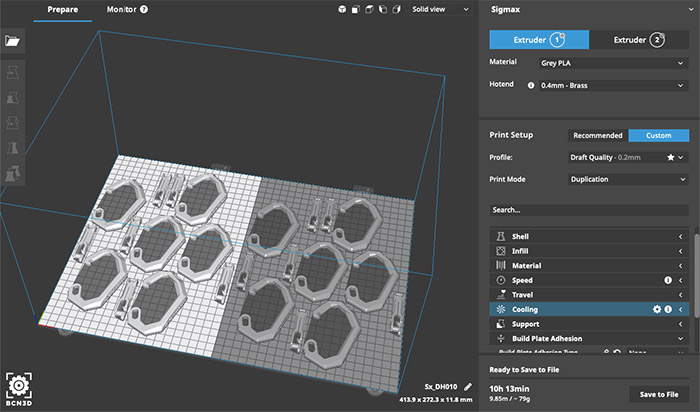Select the Extruder 1 tab
The height and width of the screenshot is (412, 700).
tap(539, 40)
